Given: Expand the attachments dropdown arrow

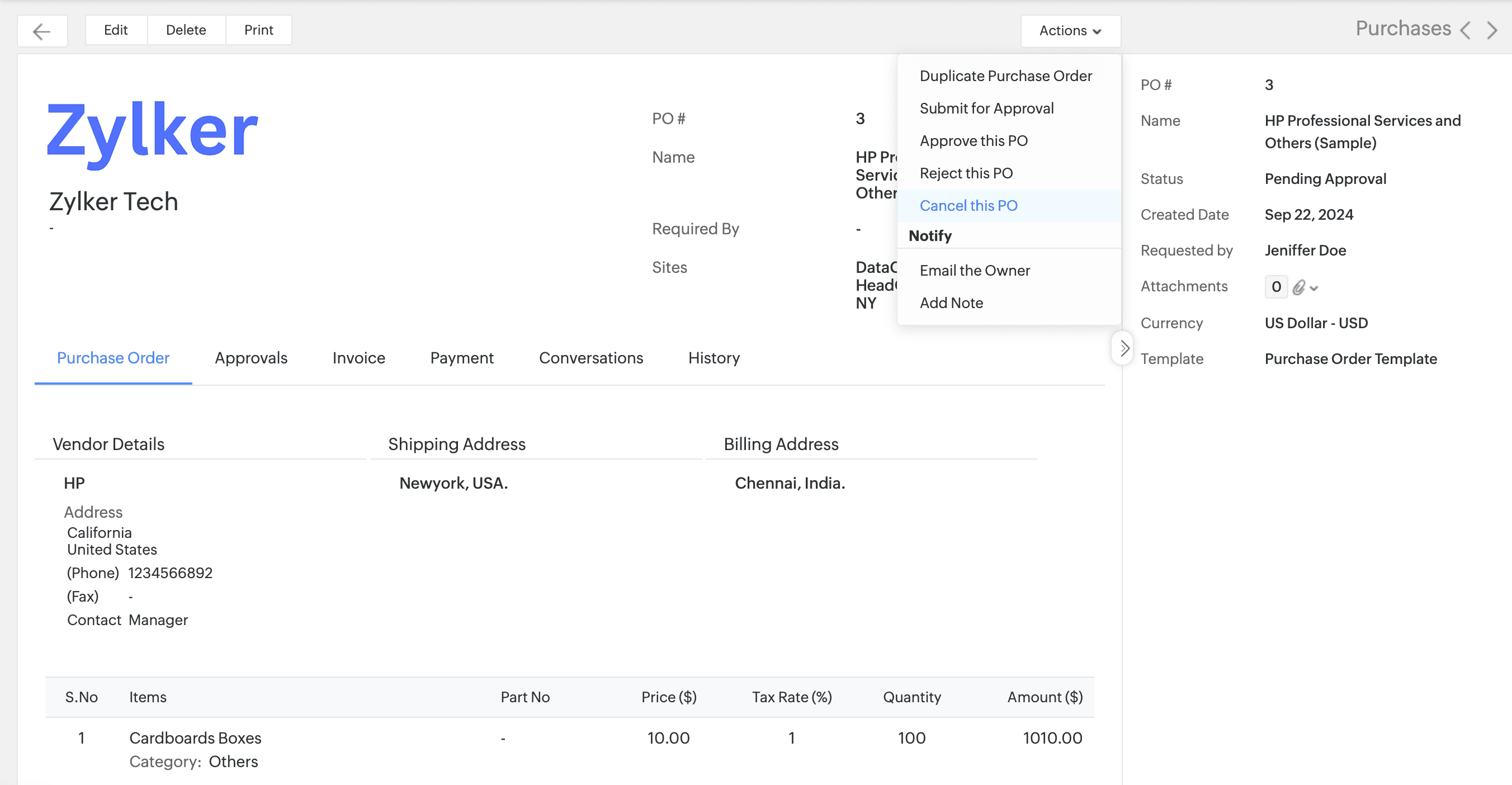Looking at the screenshot, I should click(x=1314, y=288).
